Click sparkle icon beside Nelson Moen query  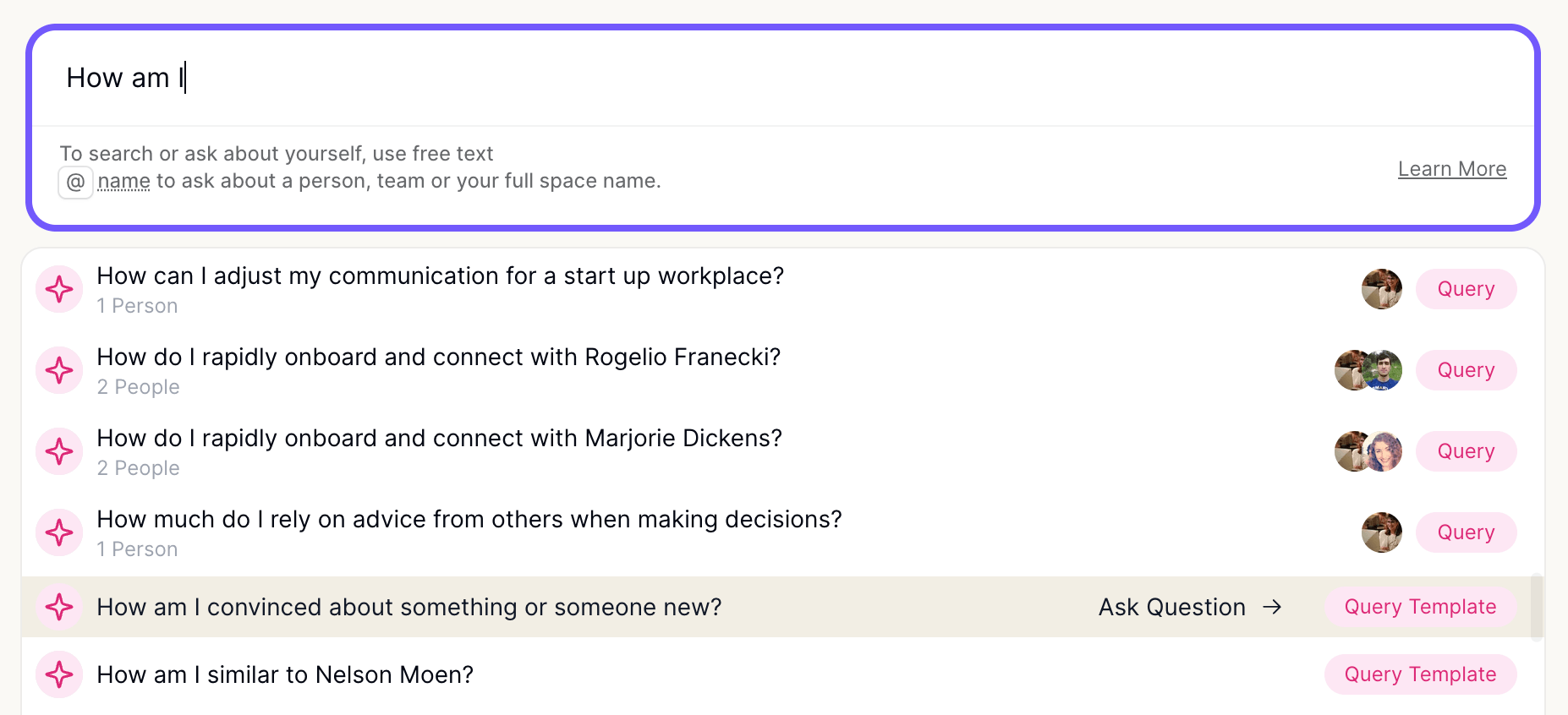tap(59, 674)
